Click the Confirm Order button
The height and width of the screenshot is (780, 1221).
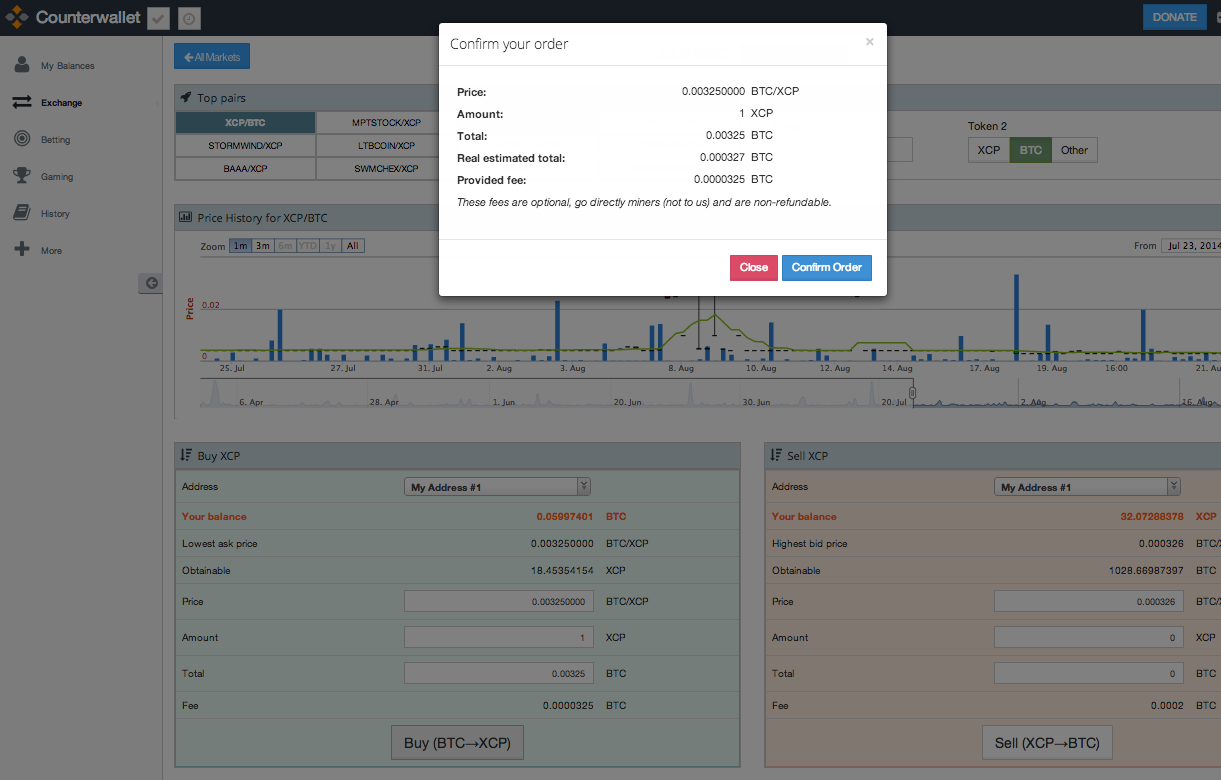[826, 267]
